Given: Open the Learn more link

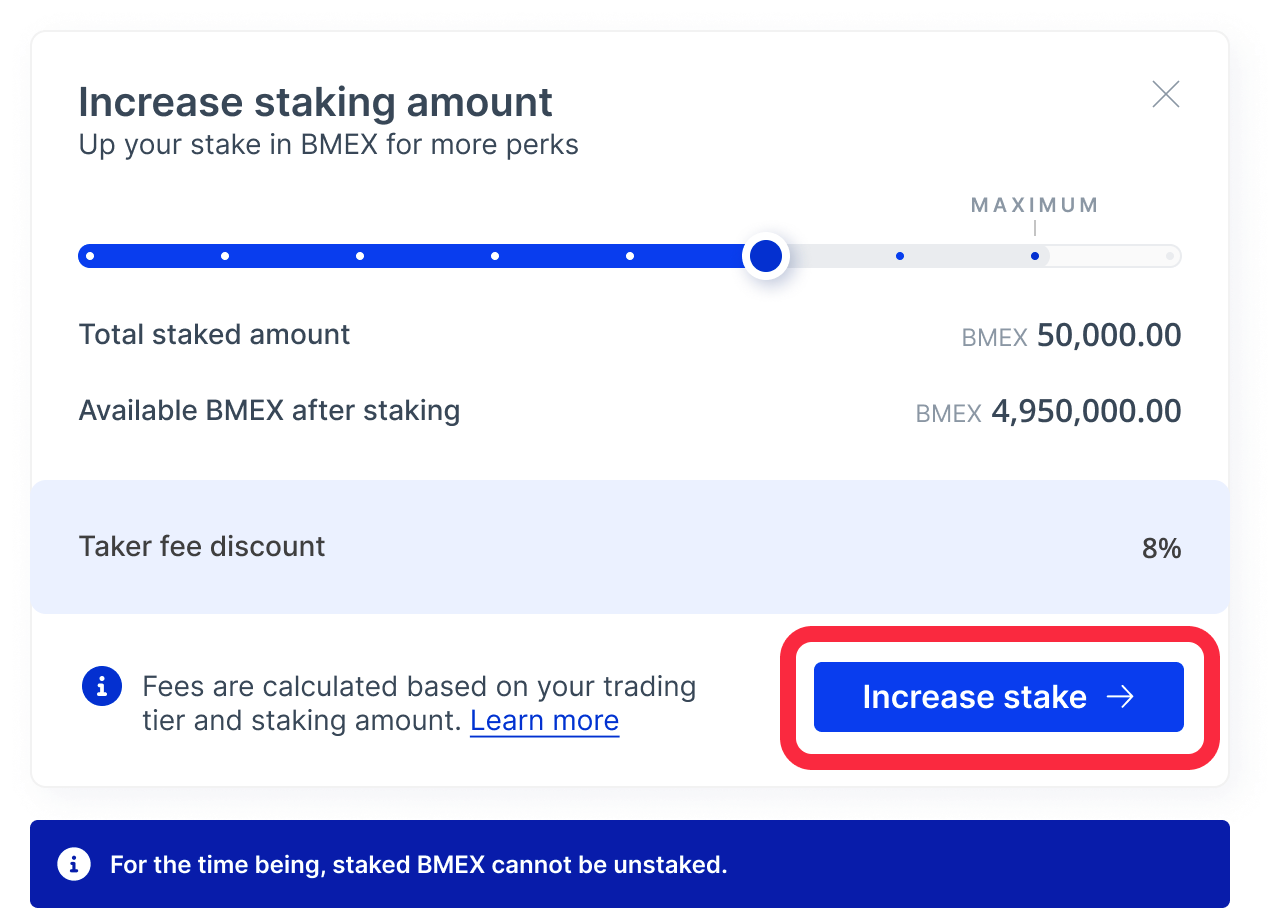Looking at the screenshot, I should (x=544, y=720).
